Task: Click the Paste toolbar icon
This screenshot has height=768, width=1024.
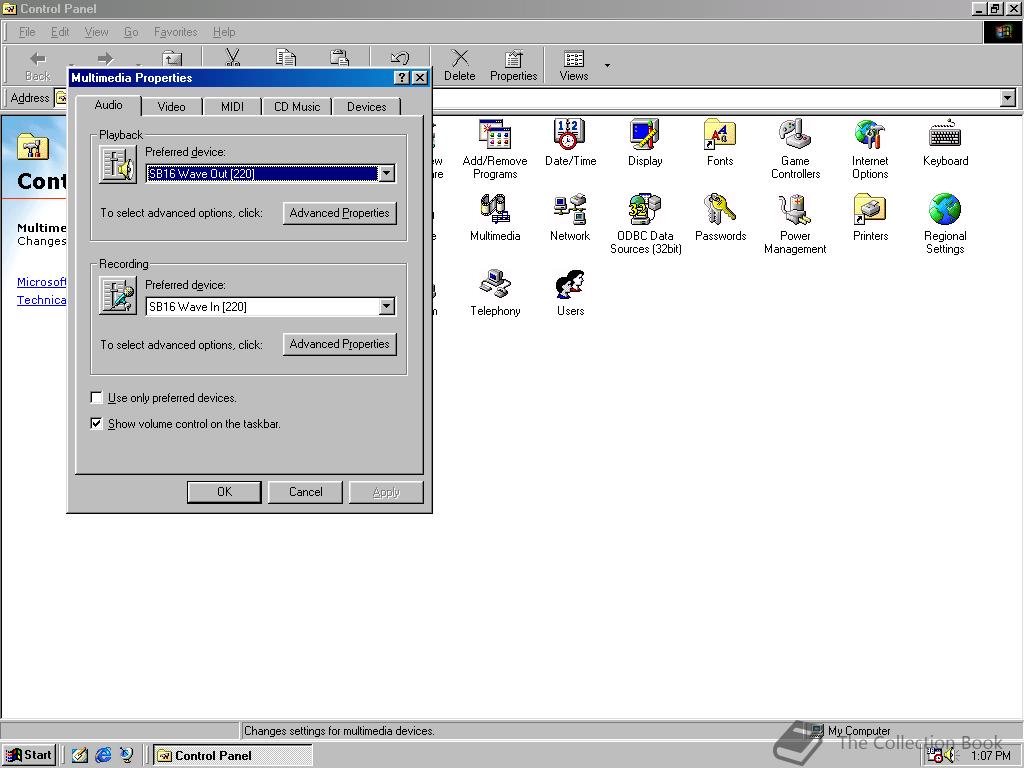Action: (x=339, y=58)
